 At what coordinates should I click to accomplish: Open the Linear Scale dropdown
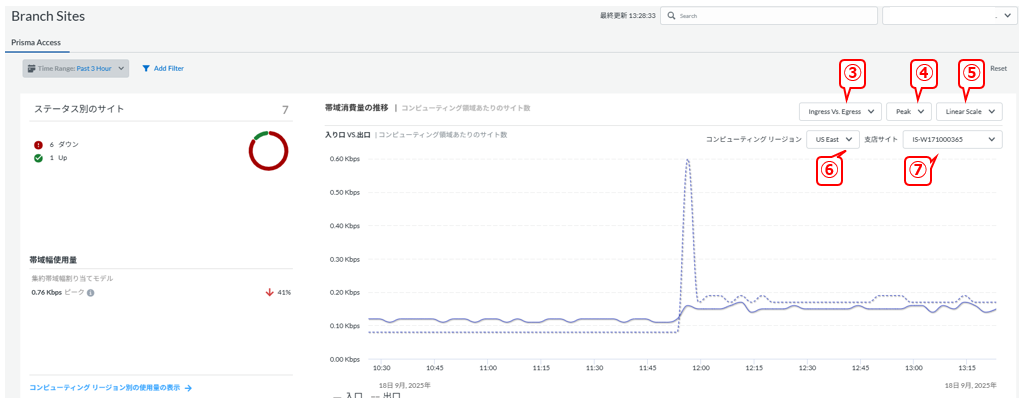pos(968,112)
